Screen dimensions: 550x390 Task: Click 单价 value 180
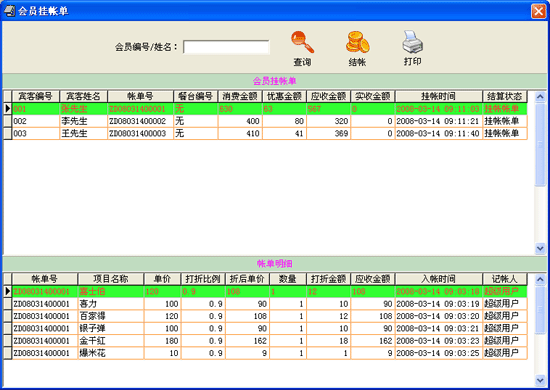pyautogui.click(x=172, y=341)
